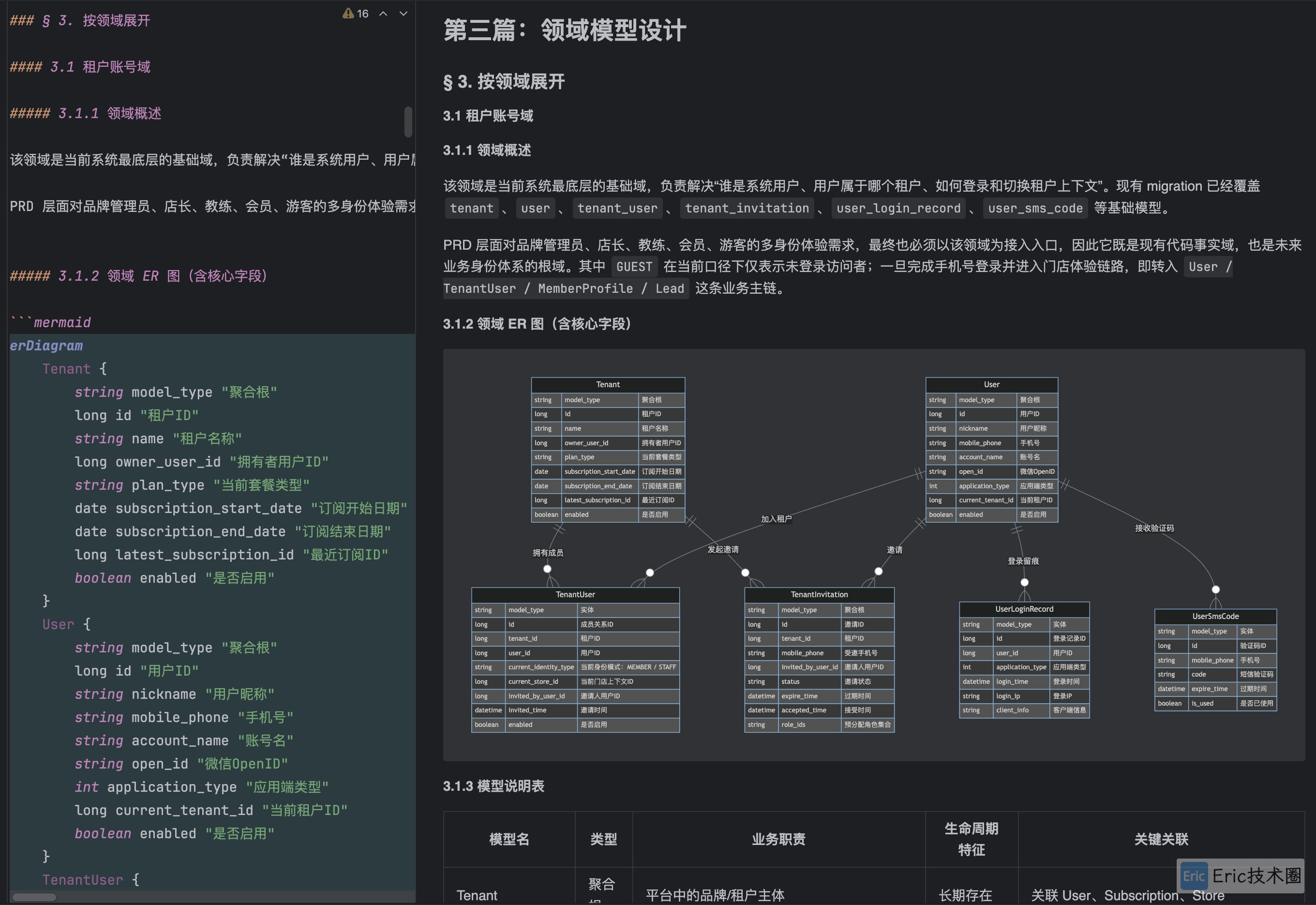Image resolution: width=1316 pixels, height=905 pixels.
Task: Click the preview heading '3.1 租户账号域'
Action: click(x=488, y=116)
